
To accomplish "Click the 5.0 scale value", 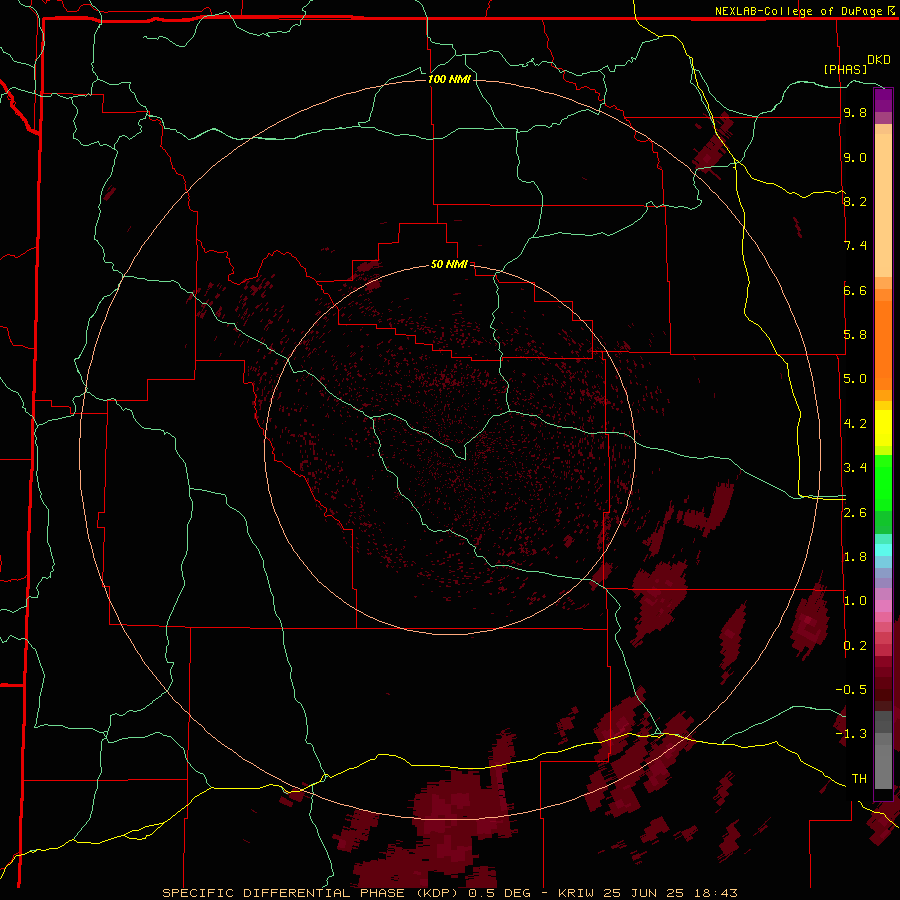I will click(855, 379).
